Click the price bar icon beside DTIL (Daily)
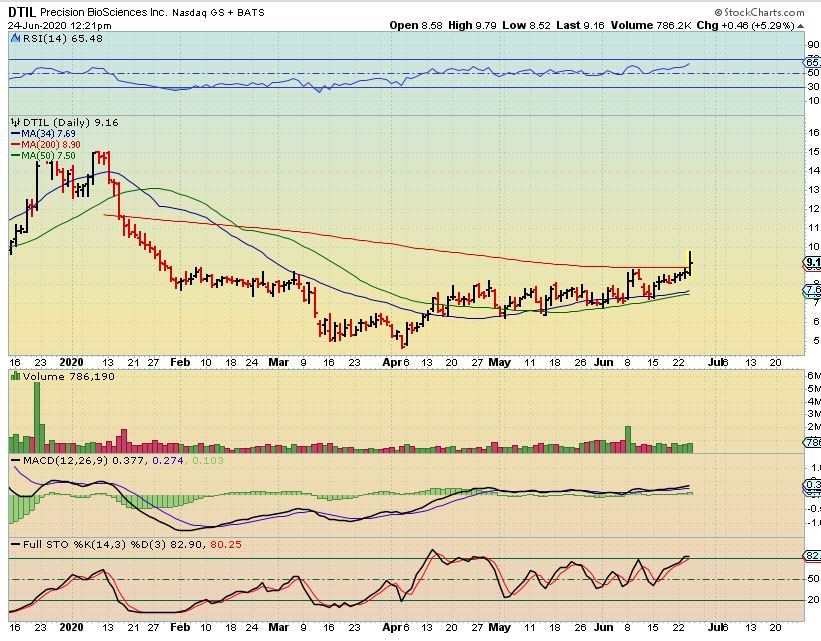 click(x=16, y=123)
